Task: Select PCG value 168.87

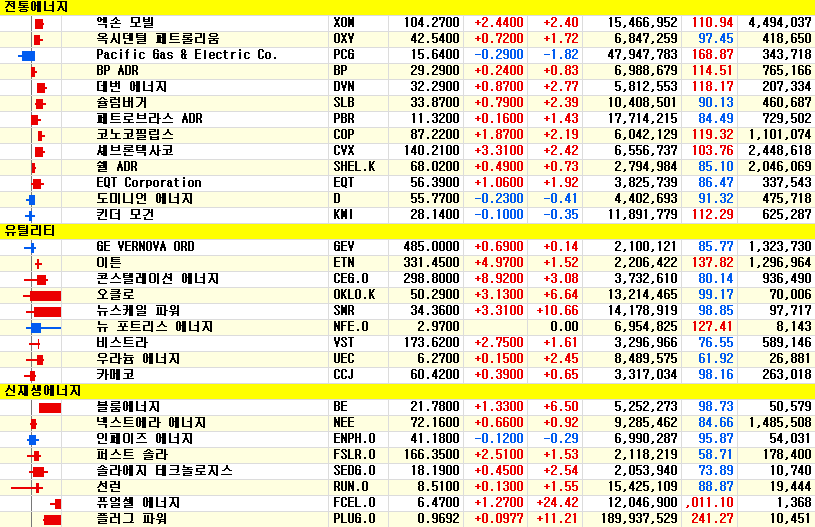Action: [712, 55]
